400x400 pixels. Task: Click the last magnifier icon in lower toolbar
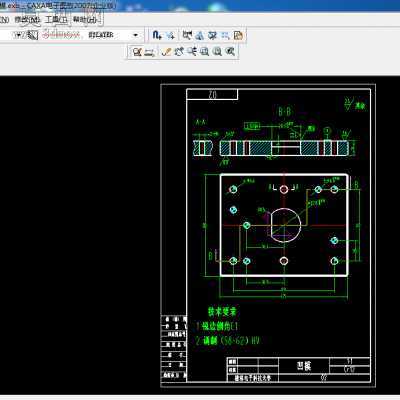[230, 52]
